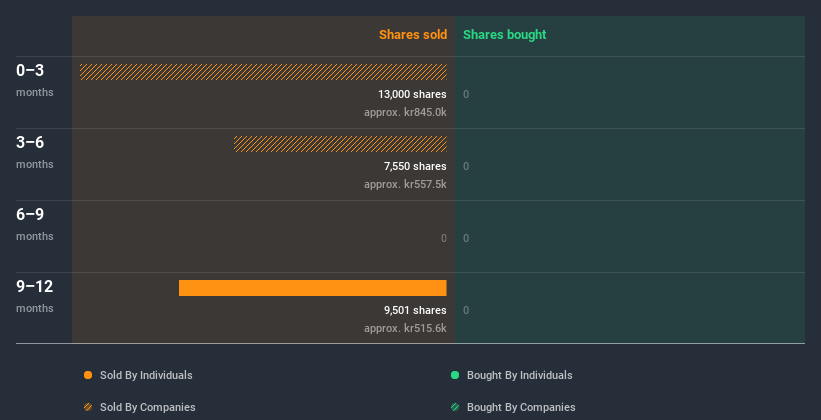This screenshot has width=821, height=420.
Task: Click the 0–3 months row label
Action: (x=35, y=80)
